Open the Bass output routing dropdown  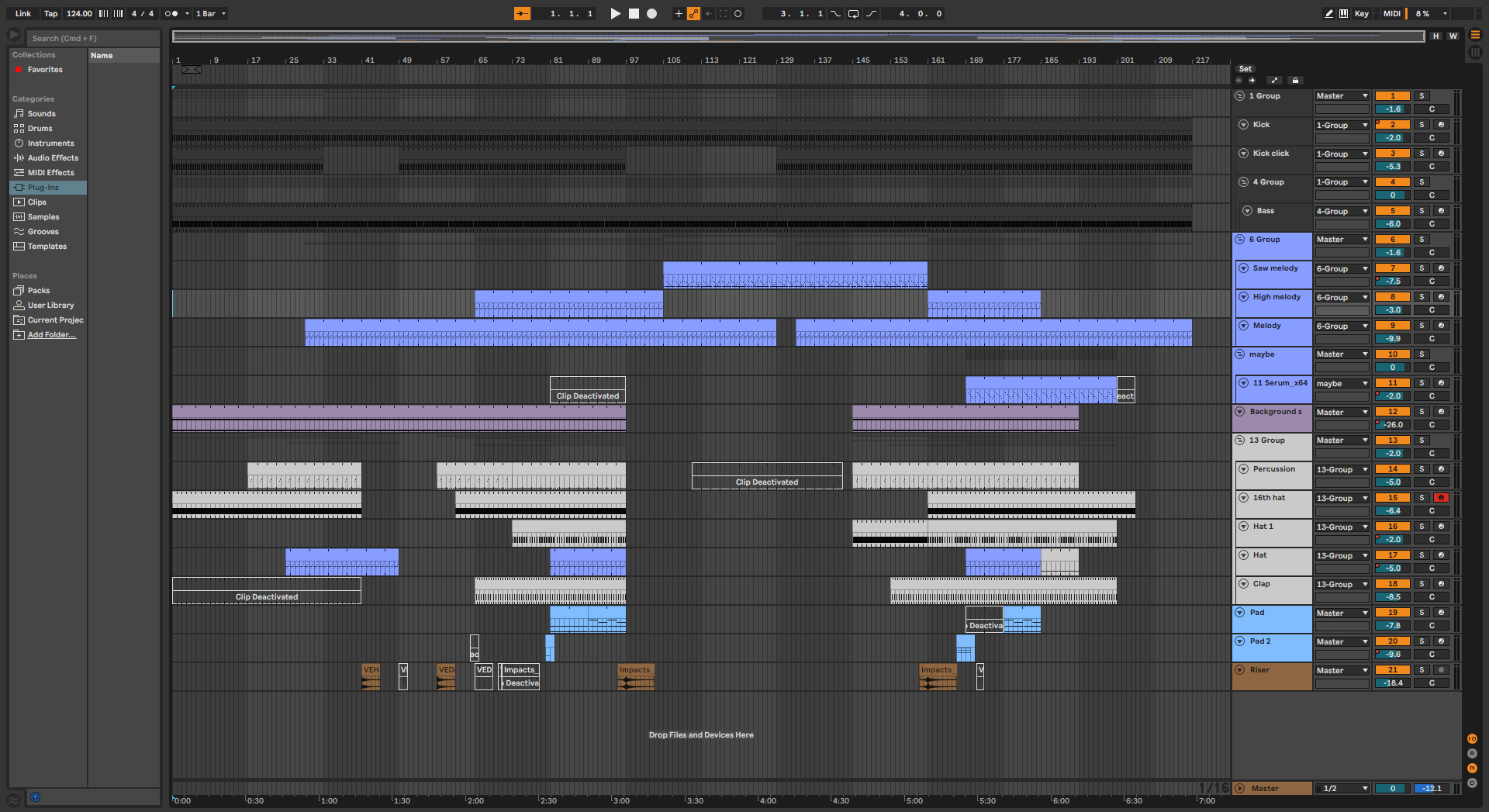pyautogui.click(x=1342, y=211)
